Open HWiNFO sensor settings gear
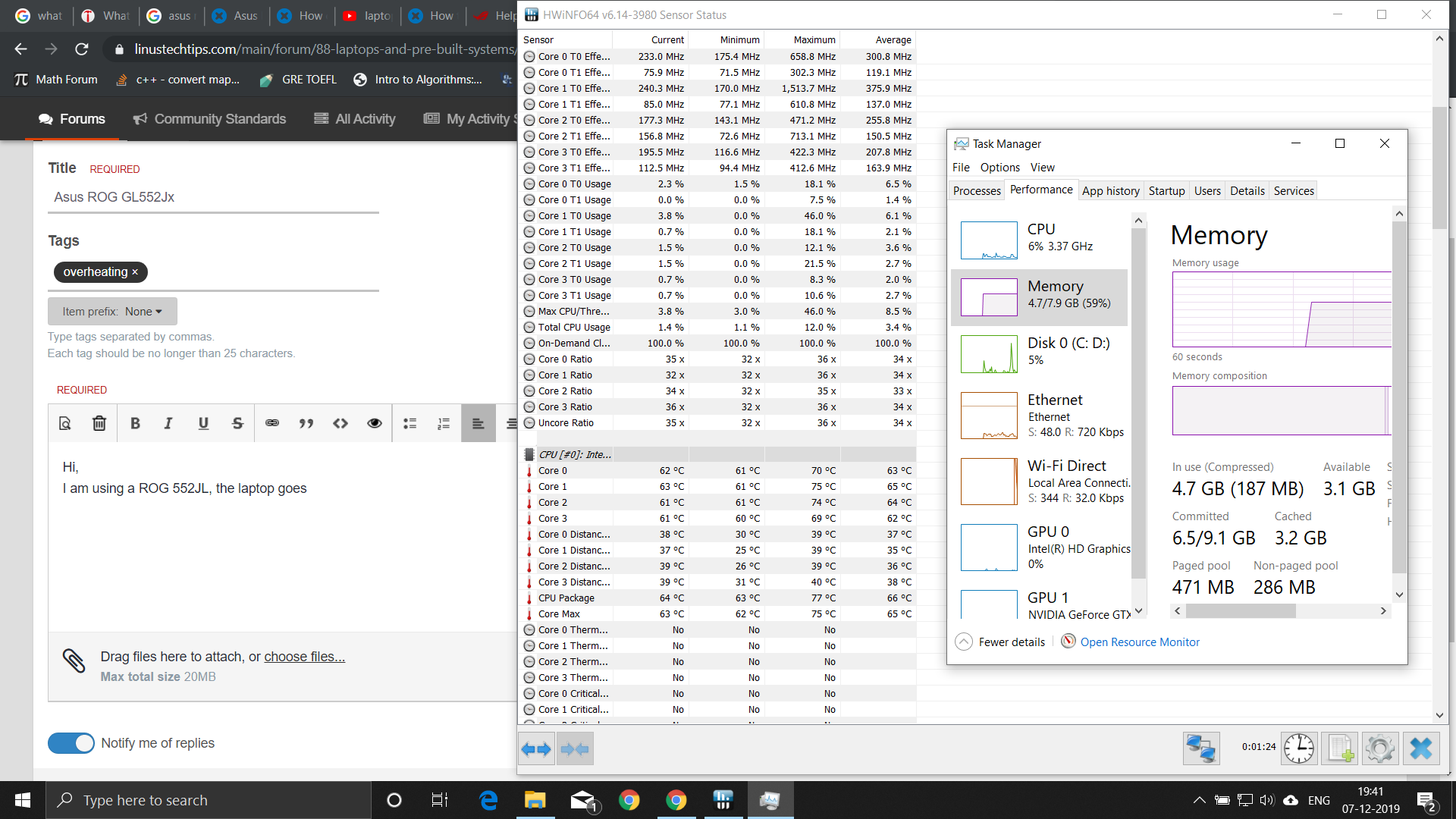This screenshot has height=819, width=1456. point(1380,748)
